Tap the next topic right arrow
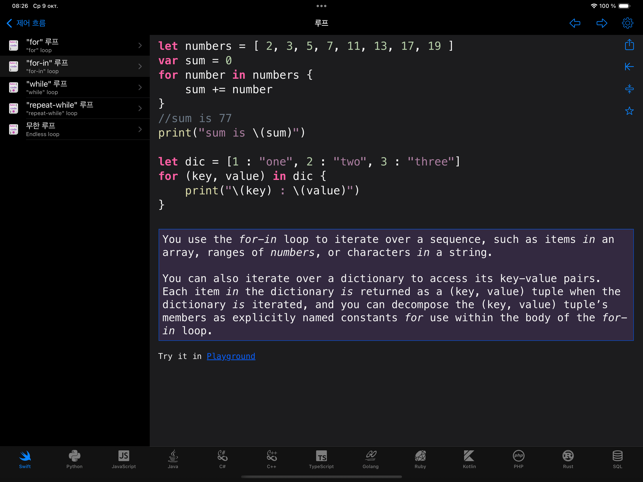The image size is (643, 482). (x=601, y=23)
